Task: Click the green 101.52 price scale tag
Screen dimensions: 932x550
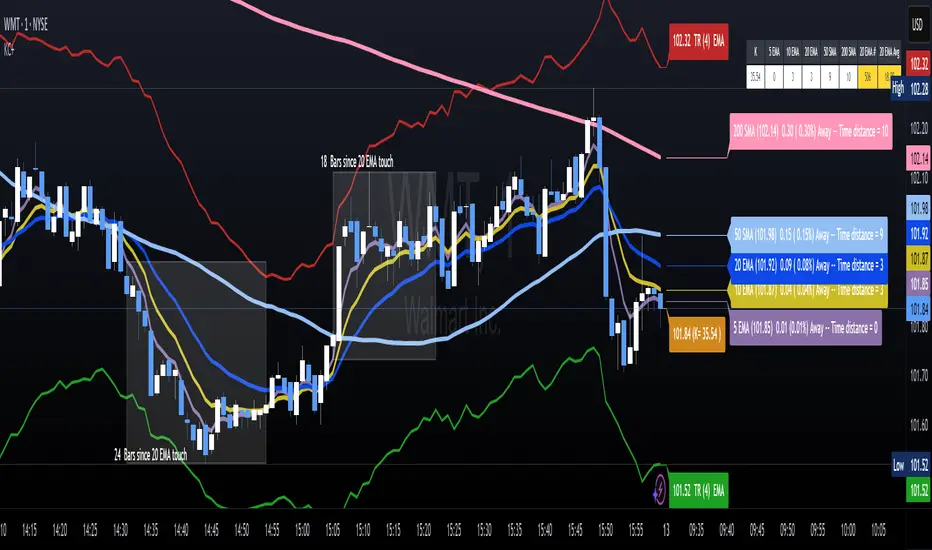Action: [x=918, y=491]
